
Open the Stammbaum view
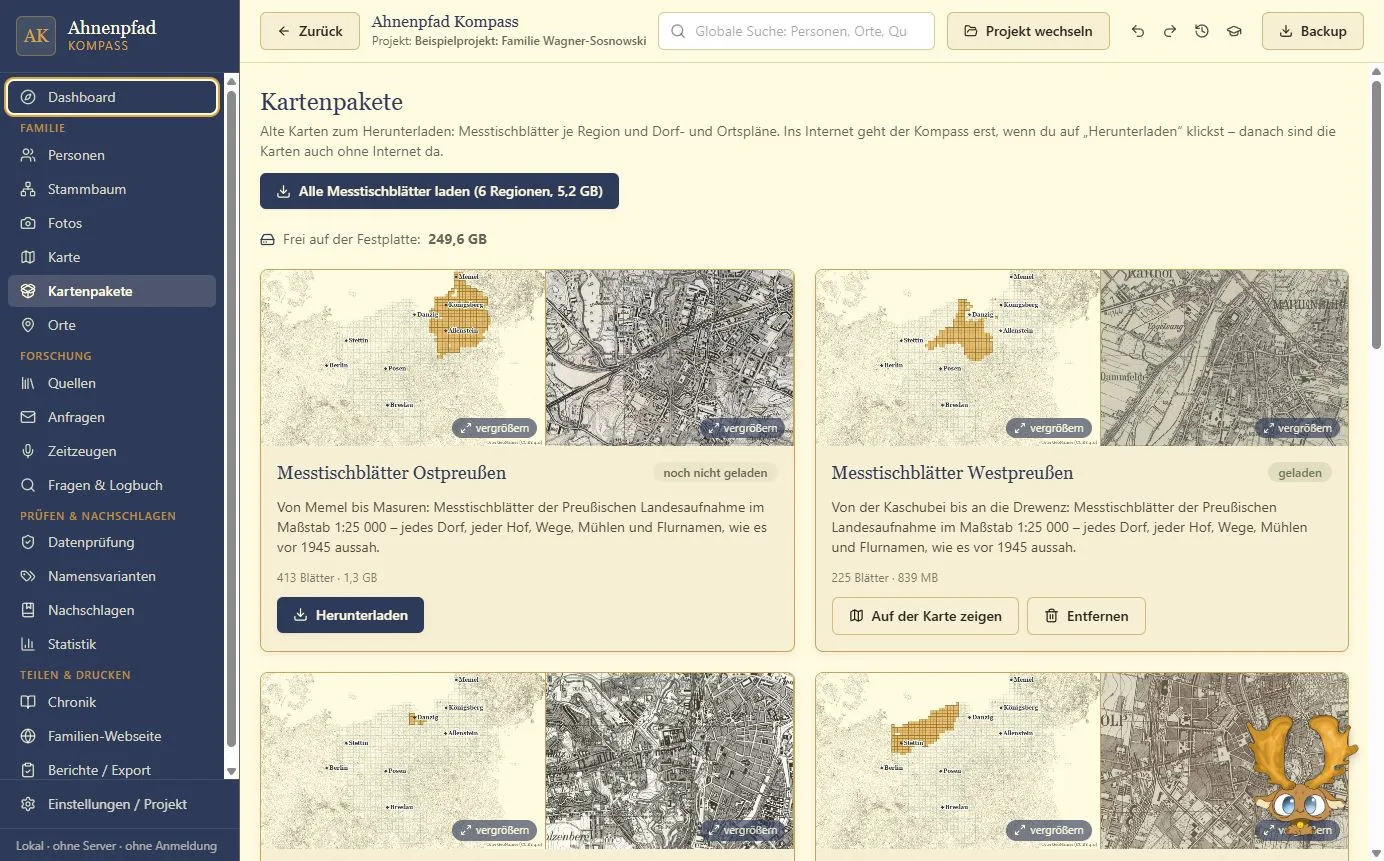tap(112, 189)
